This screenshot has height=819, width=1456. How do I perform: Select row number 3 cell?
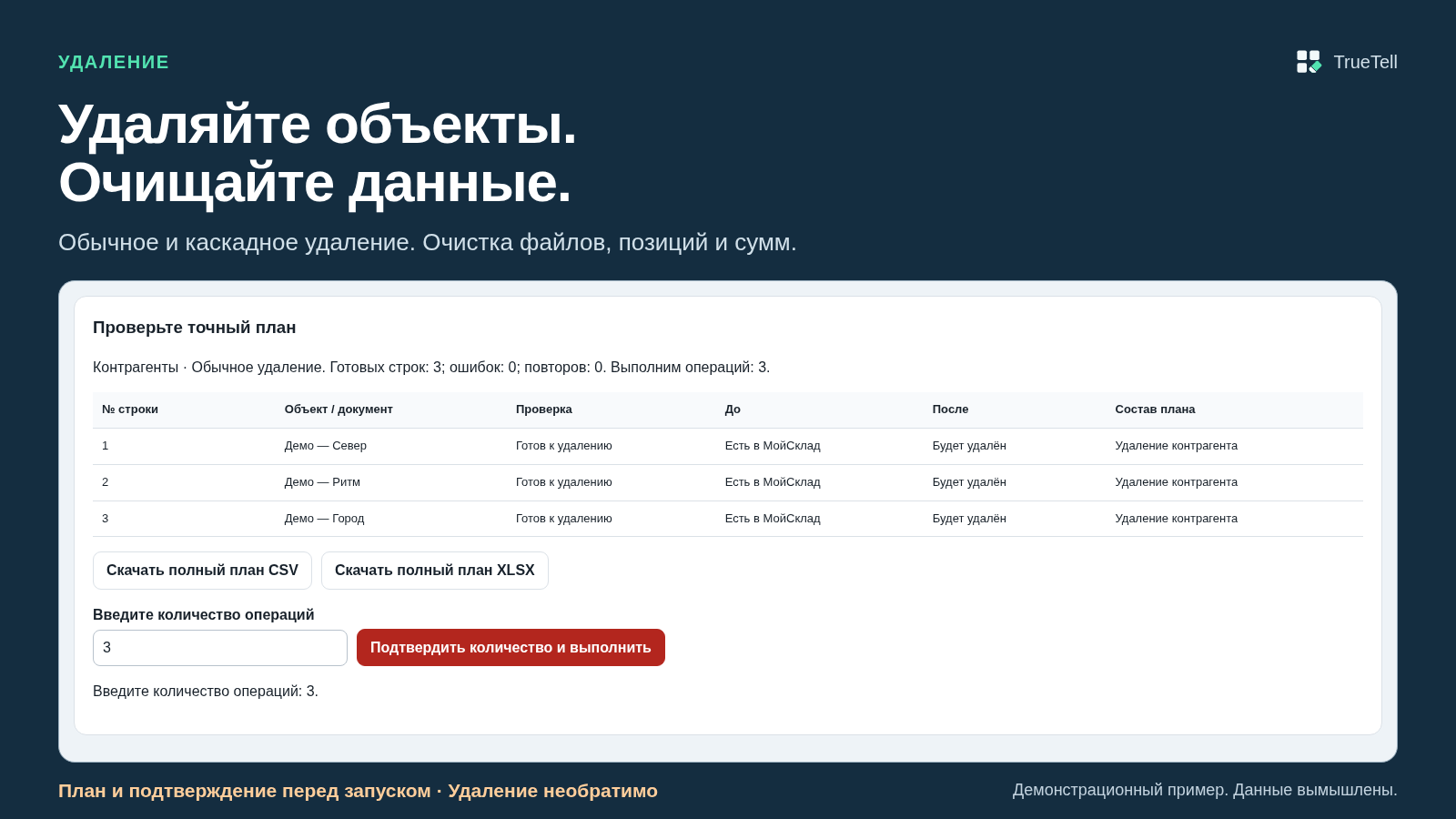(x=106, y=519)
